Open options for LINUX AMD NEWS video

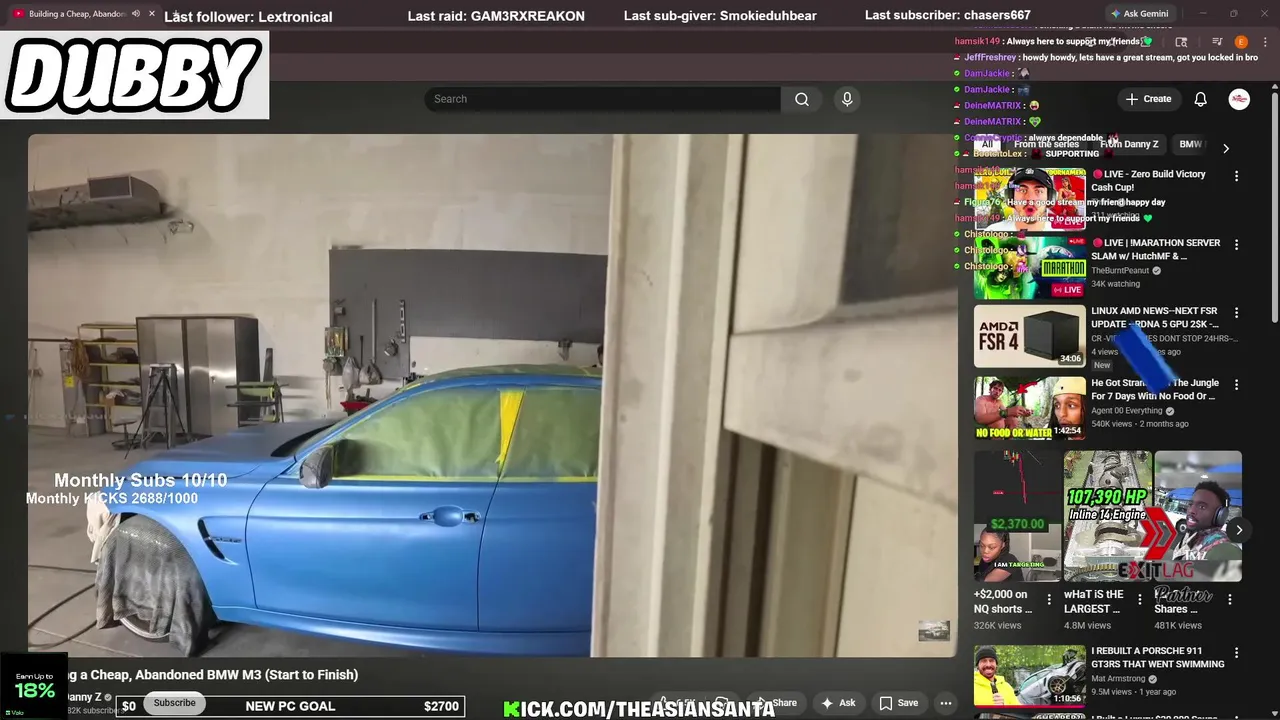pos(1236,313)
